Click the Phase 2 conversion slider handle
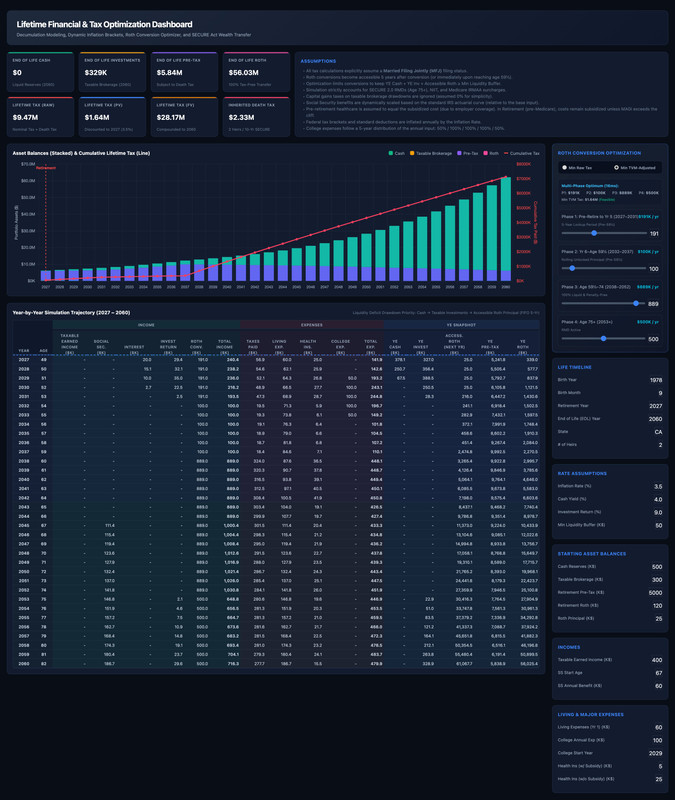Screen dimensions: 675x800 coord(572,268)
